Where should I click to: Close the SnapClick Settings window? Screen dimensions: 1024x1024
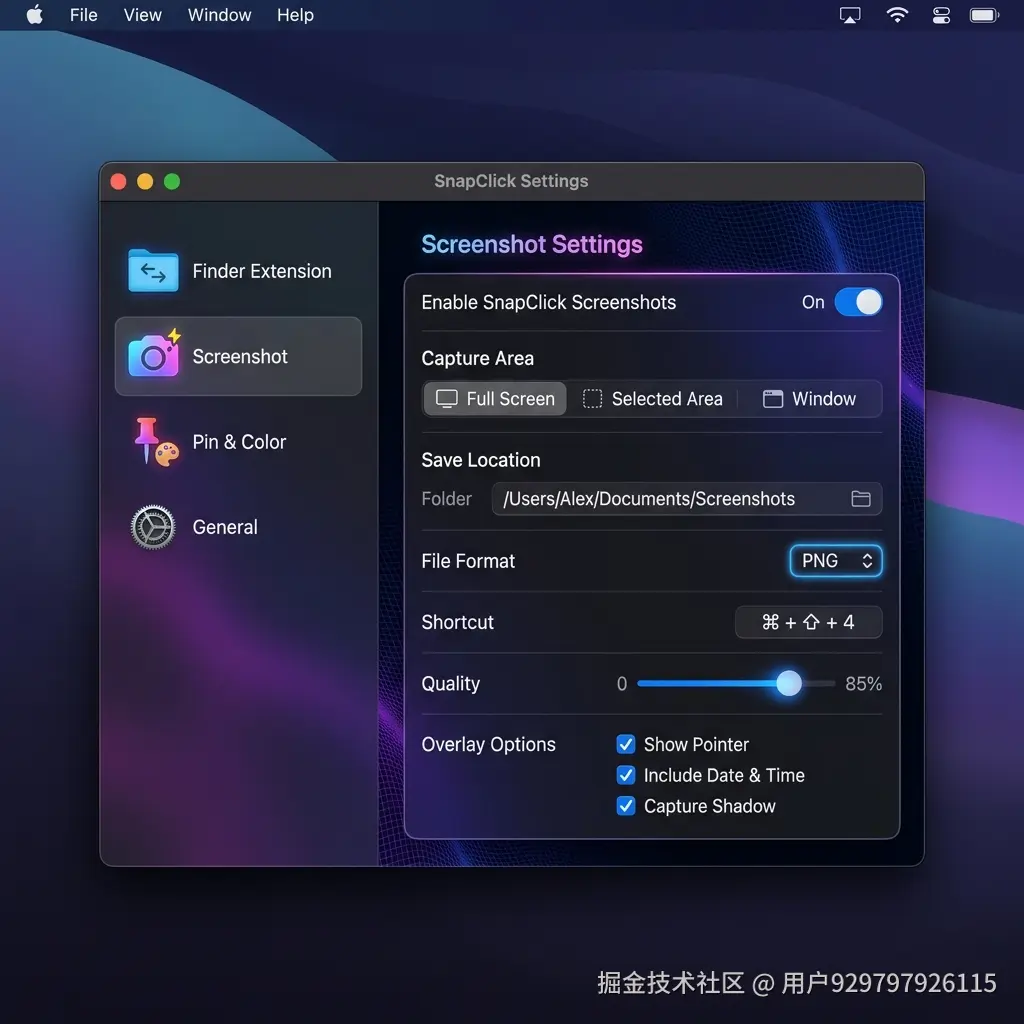point(118,182)
